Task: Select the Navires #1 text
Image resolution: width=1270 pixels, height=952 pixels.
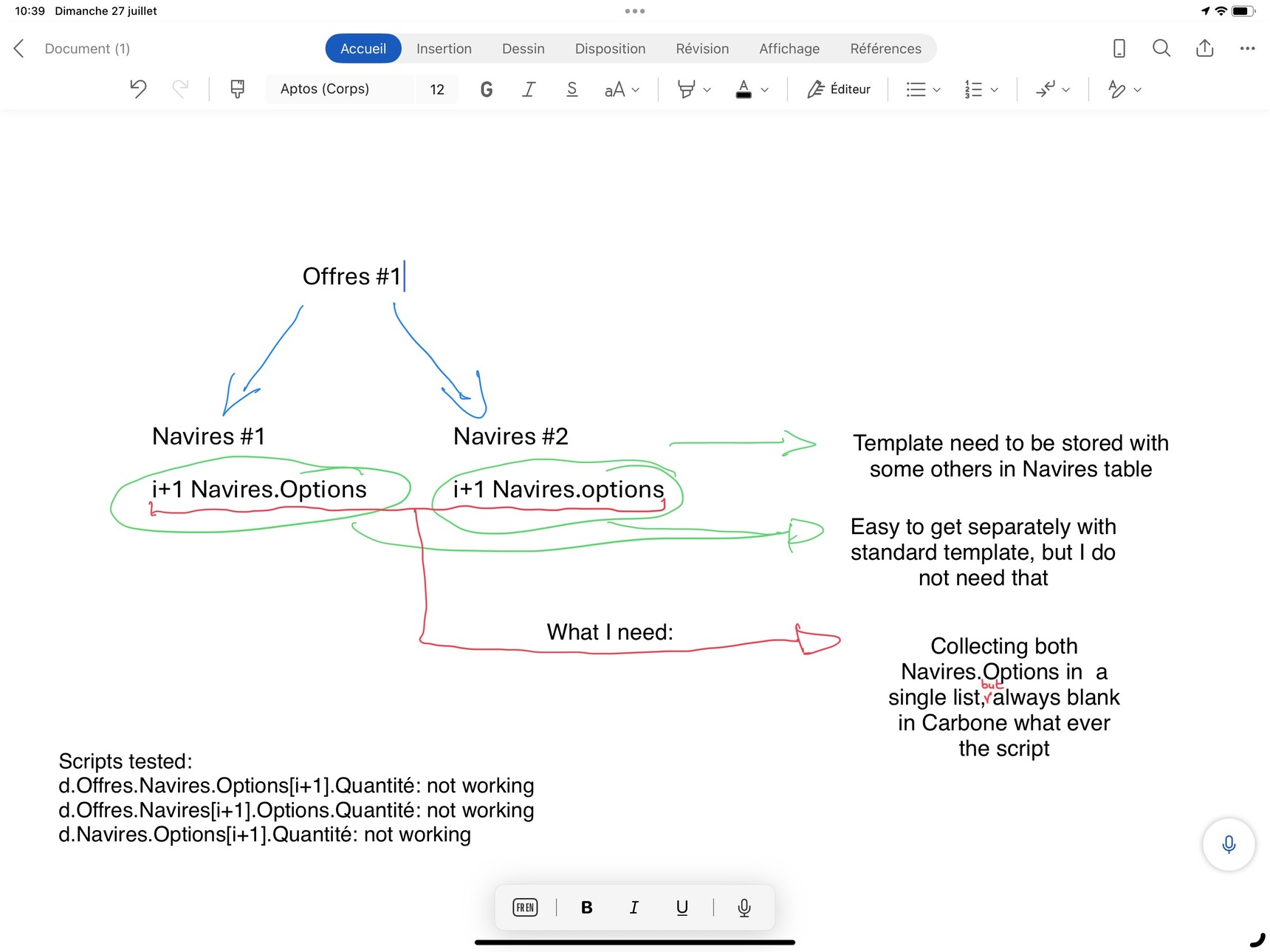Action: pyautogui.click(x=208, y=436)
